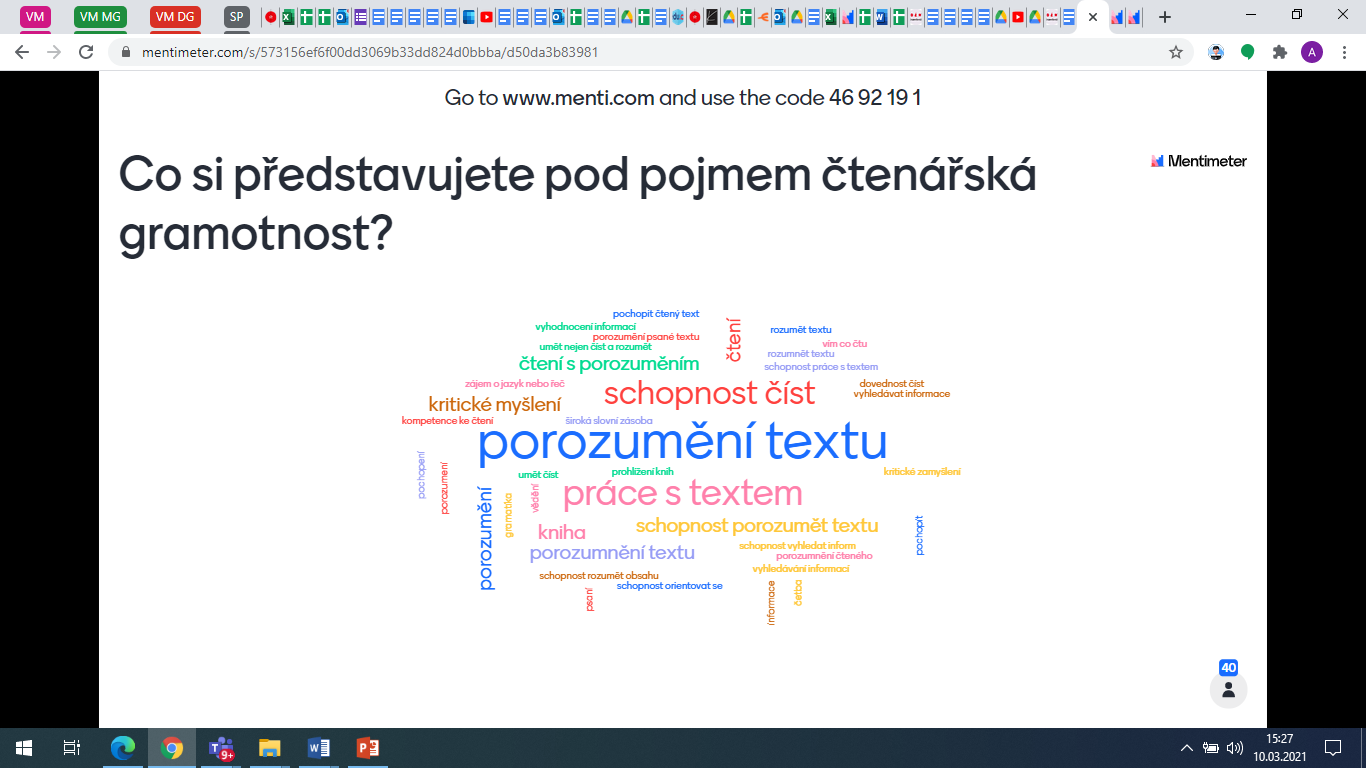
Task: Close the active Mentimeter tab
Action: [1092, 17]
